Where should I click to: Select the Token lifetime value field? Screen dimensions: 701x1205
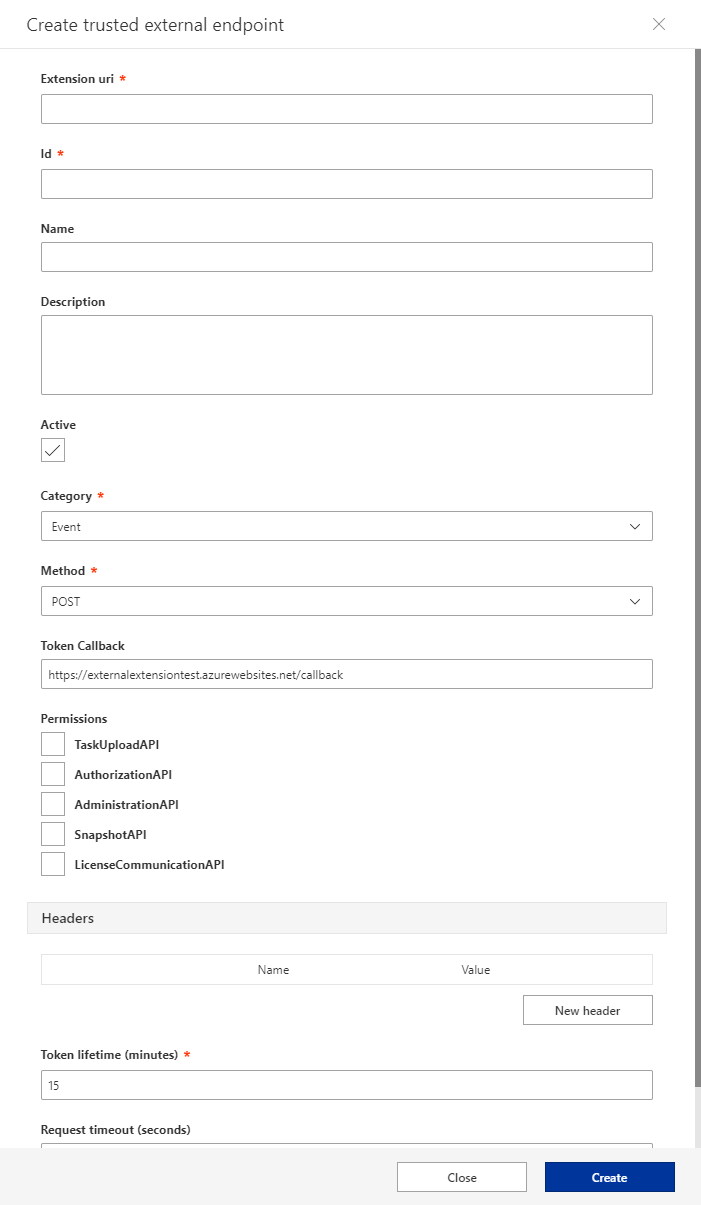click(346, 1084)
